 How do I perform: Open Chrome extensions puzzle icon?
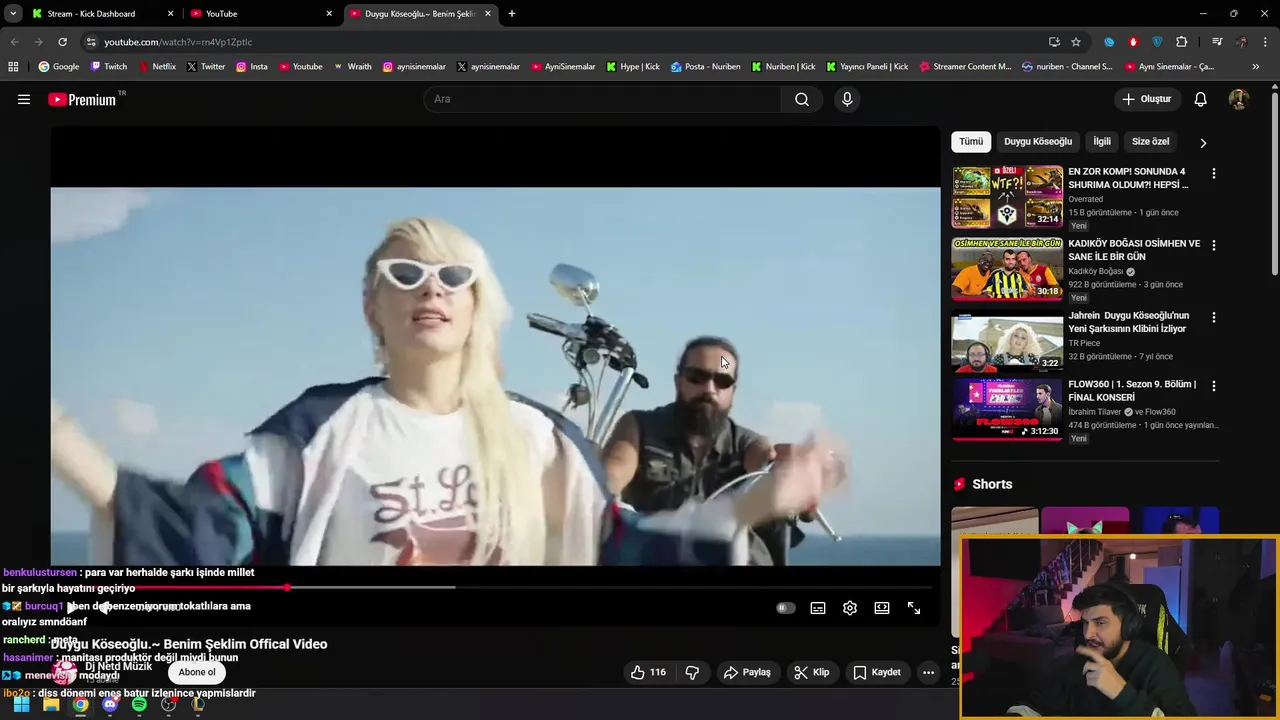(x=1182, y=42)
